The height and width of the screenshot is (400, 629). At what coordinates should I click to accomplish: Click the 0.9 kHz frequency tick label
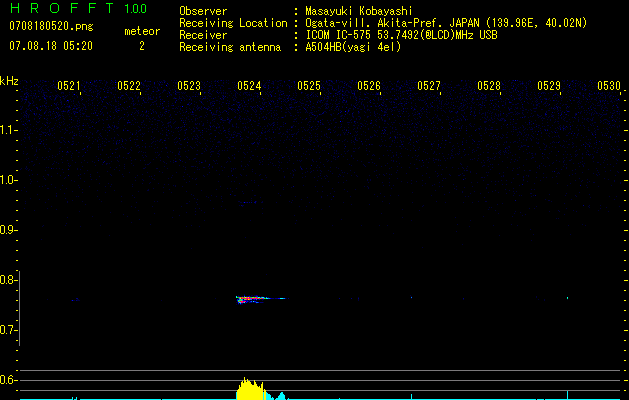pos(8,230)
